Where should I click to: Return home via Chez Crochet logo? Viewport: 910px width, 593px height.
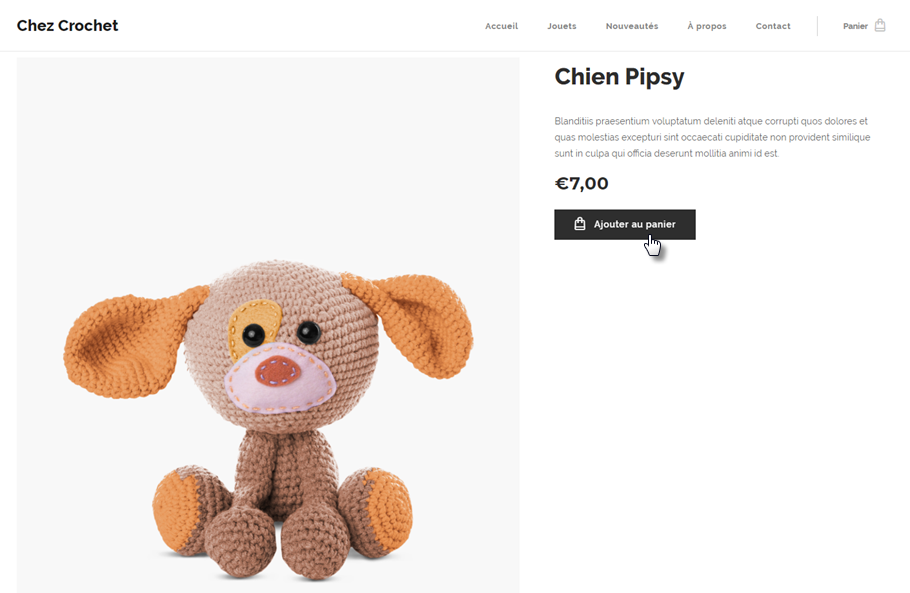click(x=67, y=26)
